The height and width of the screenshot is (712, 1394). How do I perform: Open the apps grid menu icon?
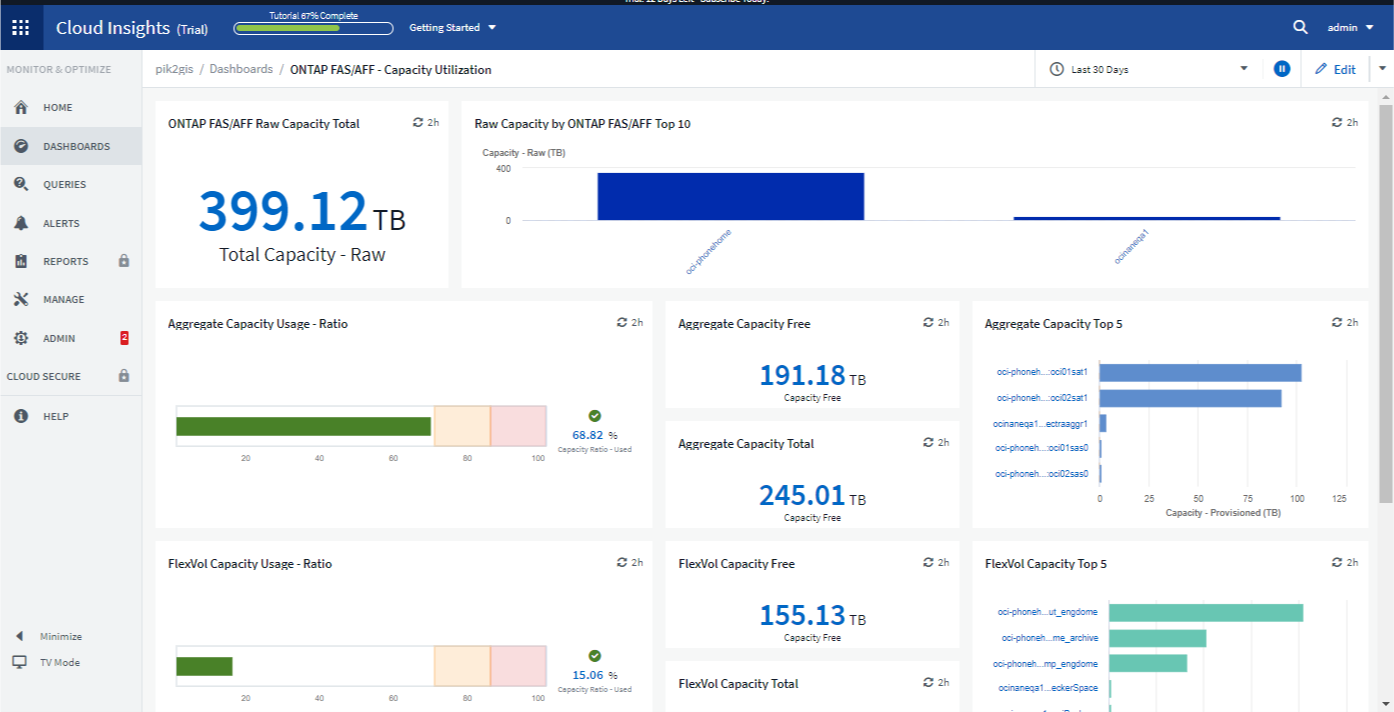pyautogui.click(x=20, y=28)
